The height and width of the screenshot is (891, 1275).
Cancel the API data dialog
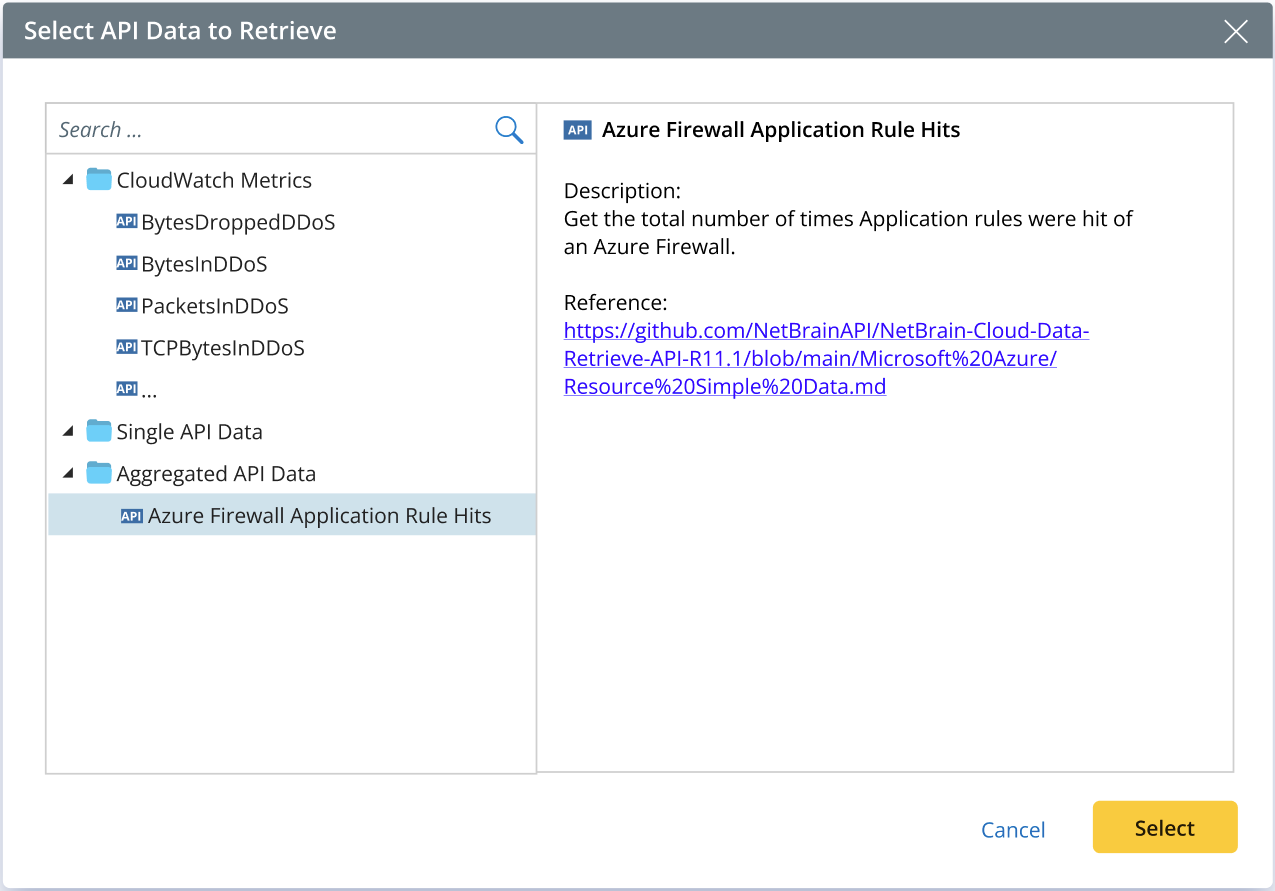[x=1013, y=829]
